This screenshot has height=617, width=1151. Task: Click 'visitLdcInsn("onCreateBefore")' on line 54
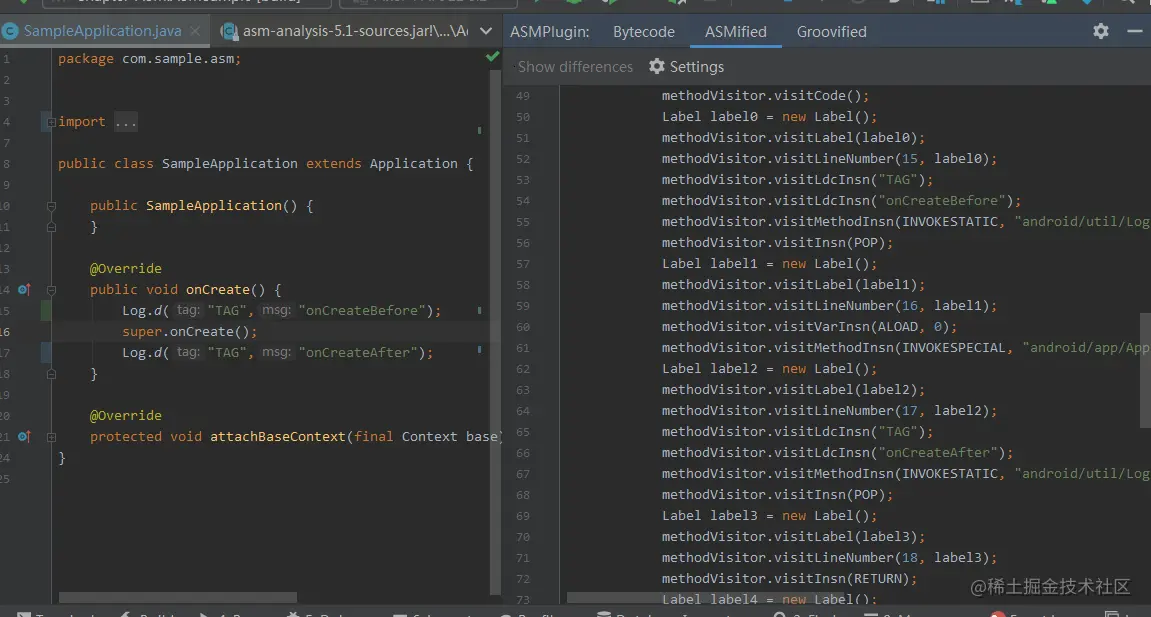pyautogui.click(x=841, y=200)
